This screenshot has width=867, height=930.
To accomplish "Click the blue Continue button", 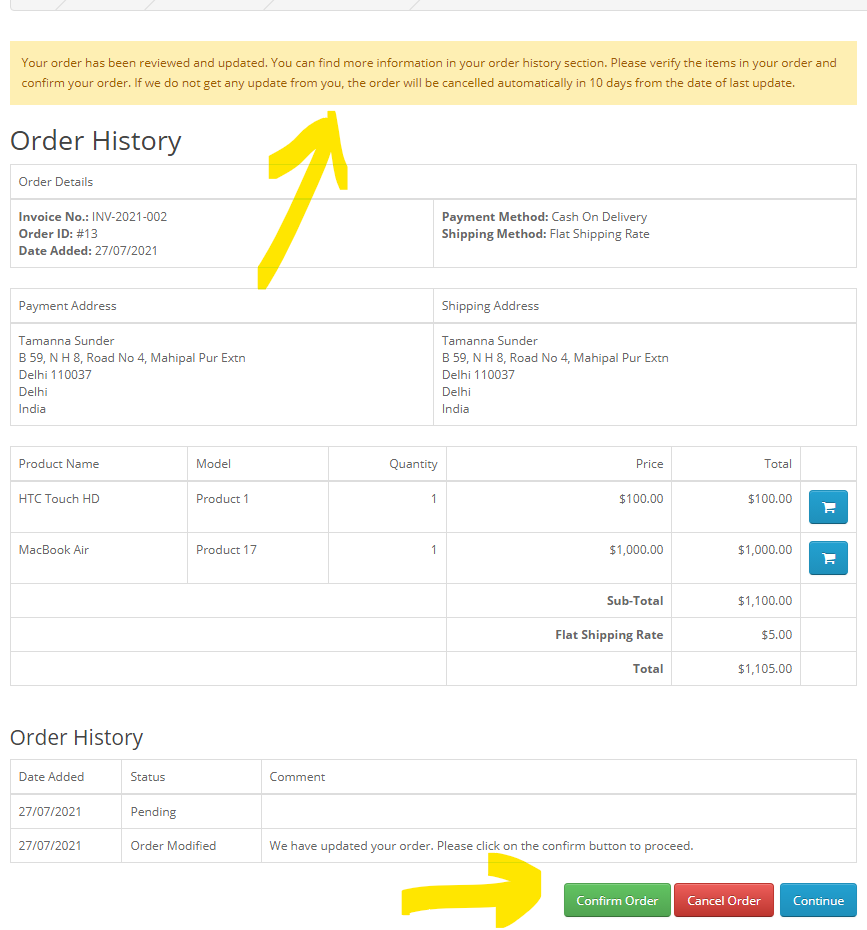I will coord(818,900).
